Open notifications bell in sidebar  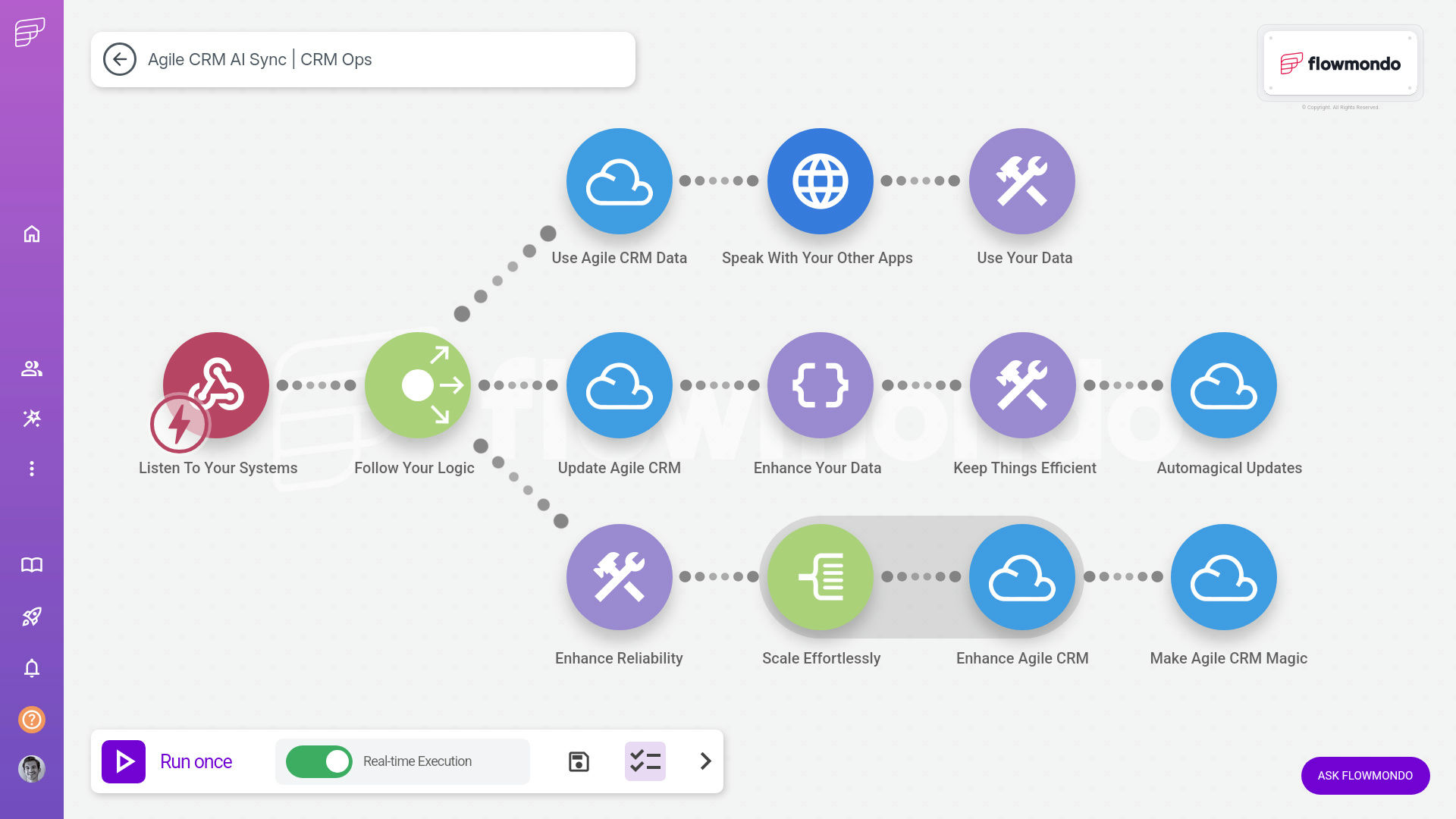click(32, 668)
